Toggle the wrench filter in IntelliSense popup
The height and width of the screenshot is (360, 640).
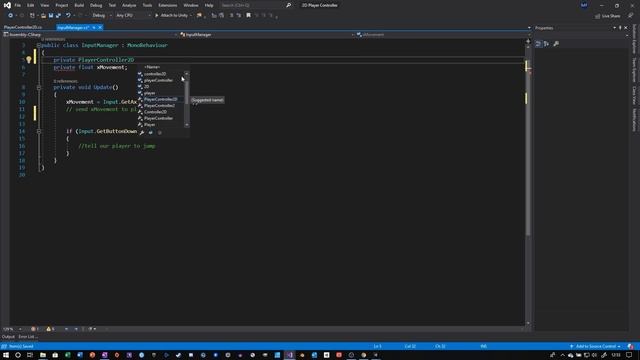tap(142, 133)
